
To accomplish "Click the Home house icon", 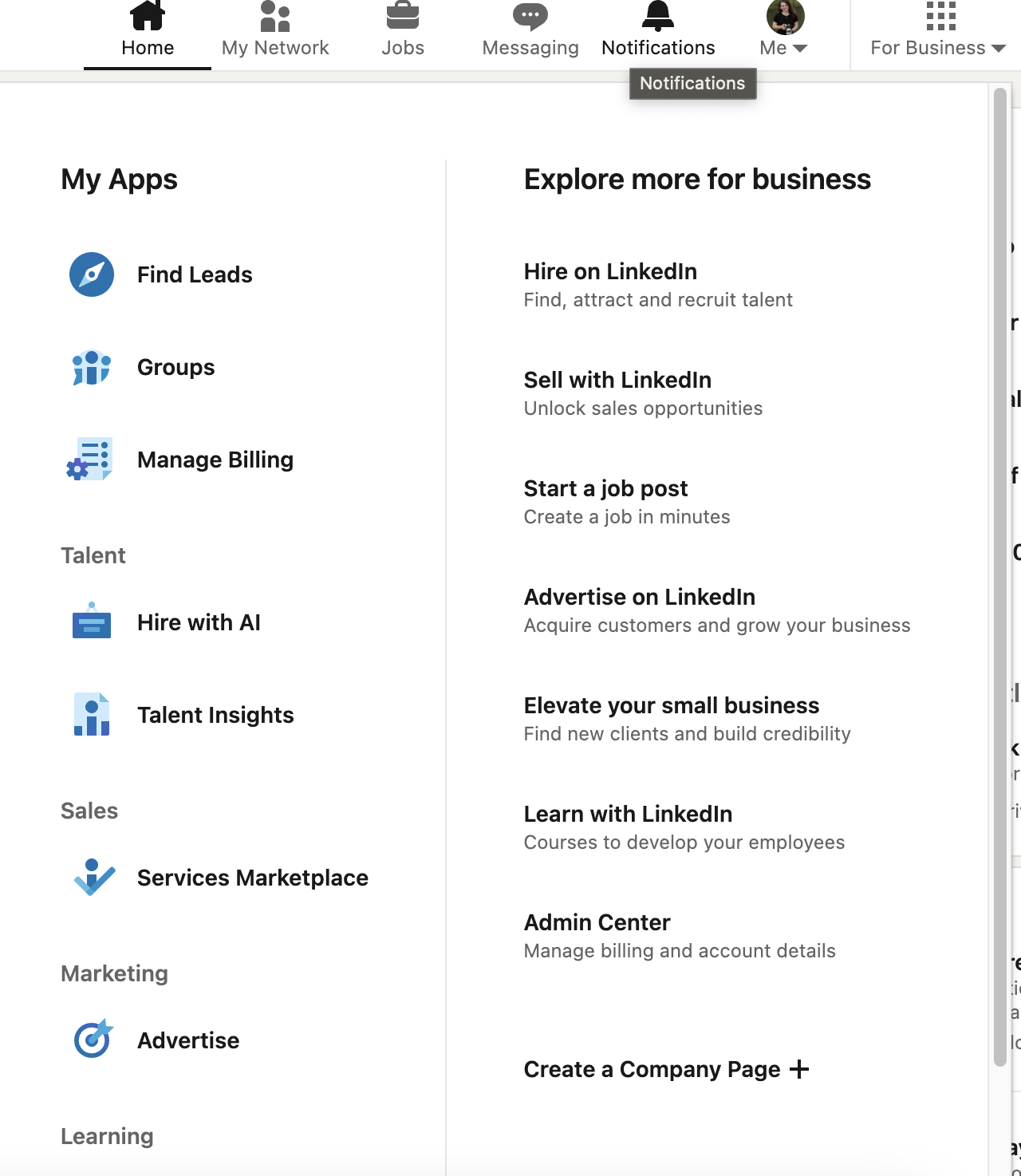I will [x=148, y=14].
